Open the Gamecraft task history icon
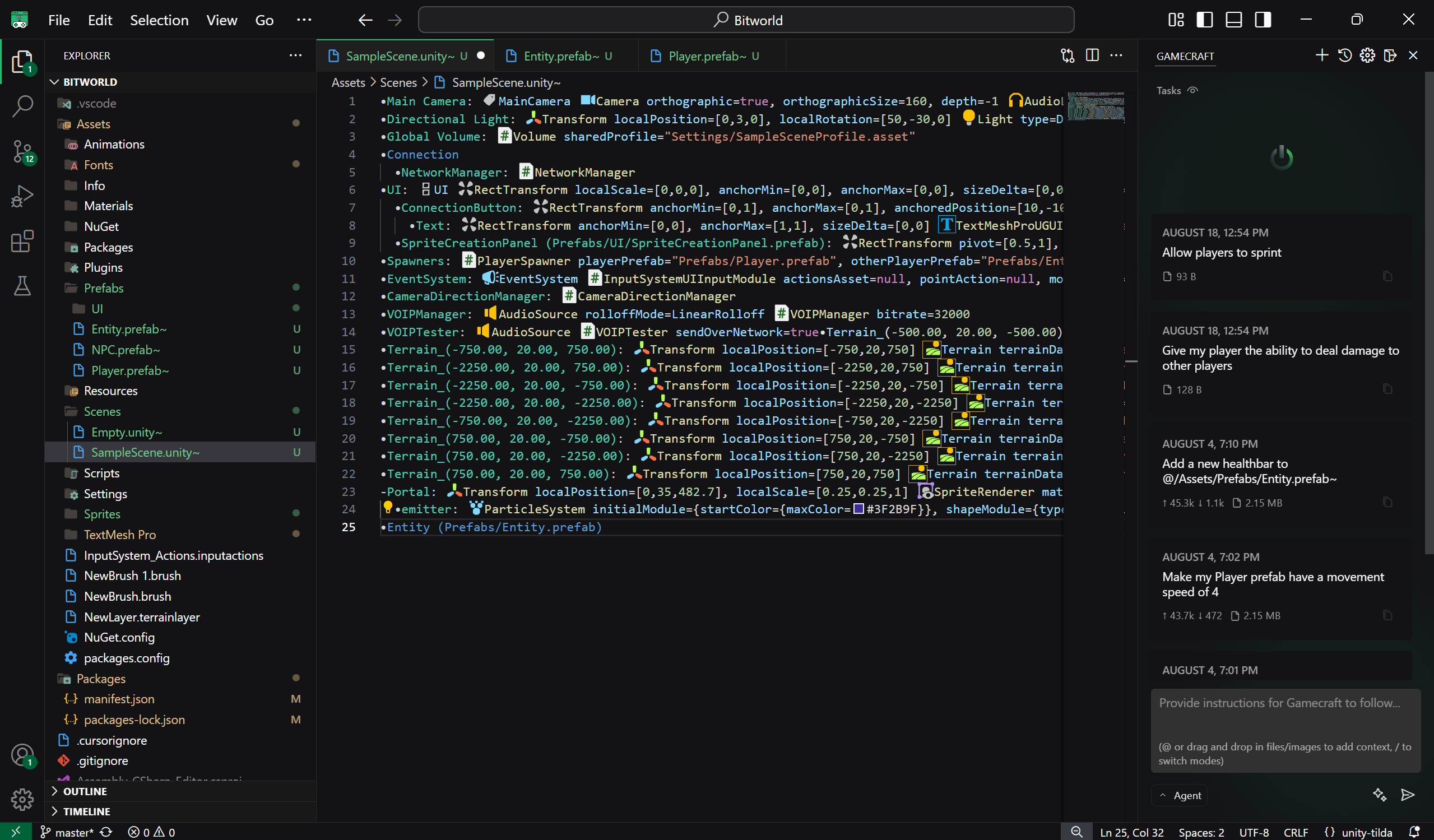The height and width of the screenshot is (840, 1434). click(x=1345, y=55)
